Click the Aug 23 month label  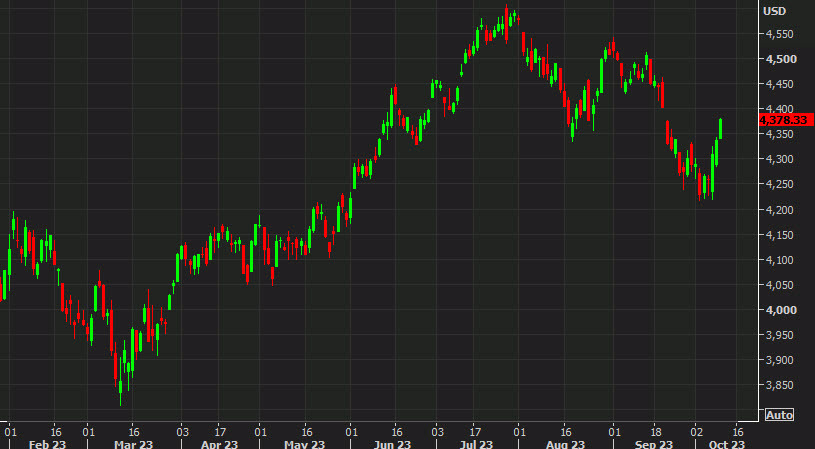pos(566,444)
